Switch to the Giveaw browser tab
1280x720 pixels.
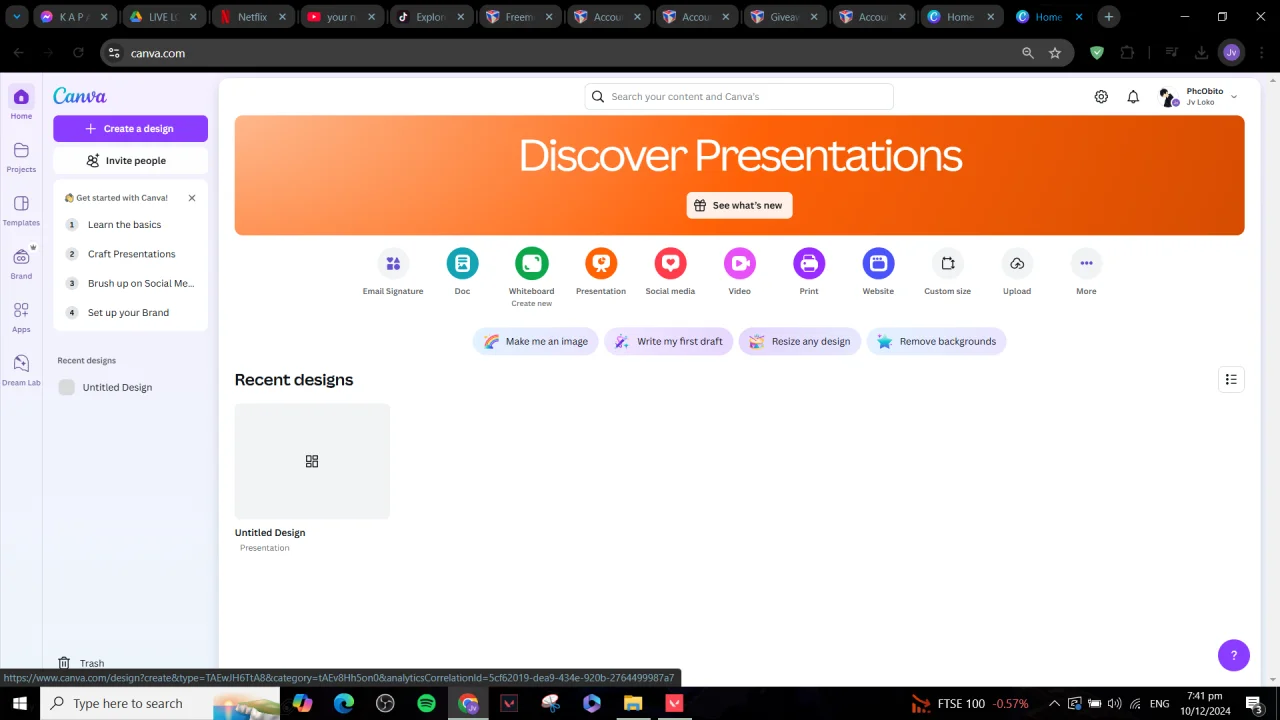click(782, 17)
